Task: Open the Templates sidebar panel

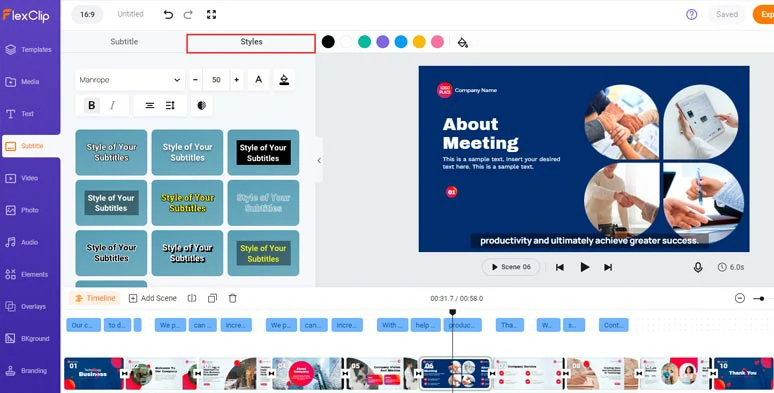Action: click(29, 49)
